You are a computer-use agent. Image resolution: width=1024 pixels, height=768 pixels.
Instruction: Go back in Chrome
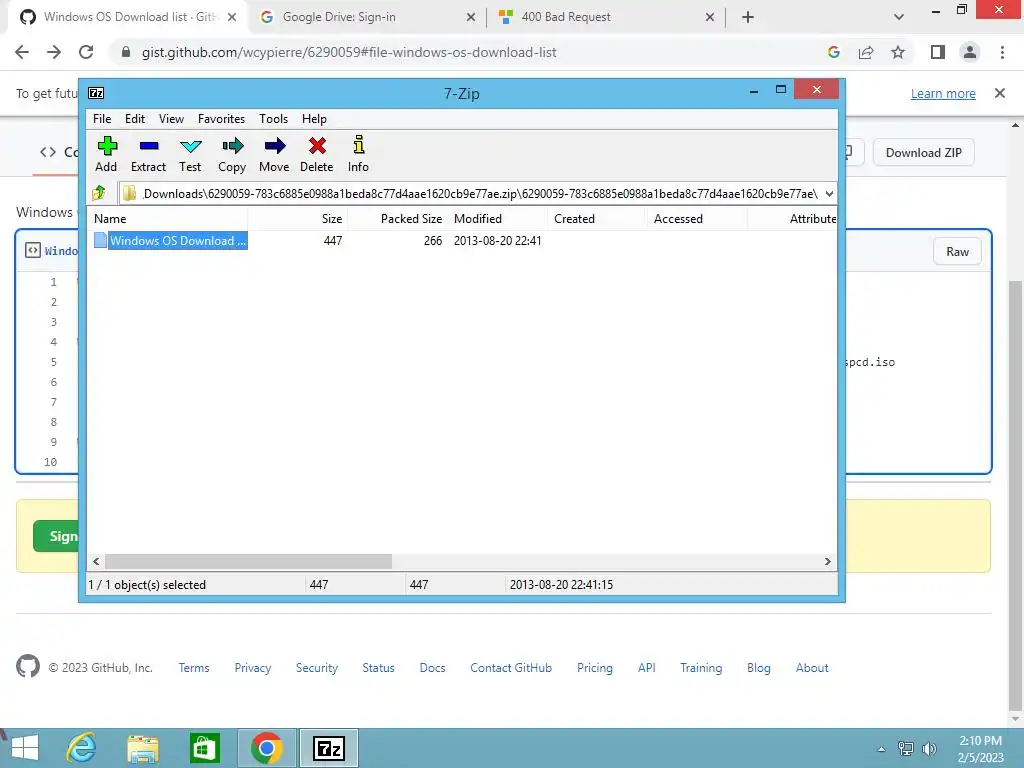pyautogui.click(x=22, y=52)
